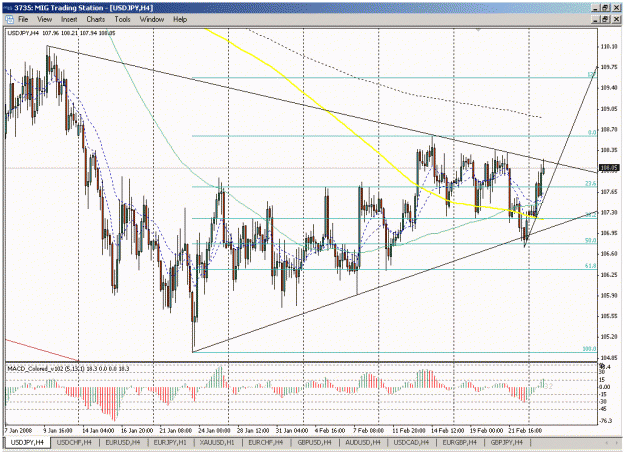This screenshot has width=625, height=452.
Task: Click the 109.75 price axis label
Action: 609,67
